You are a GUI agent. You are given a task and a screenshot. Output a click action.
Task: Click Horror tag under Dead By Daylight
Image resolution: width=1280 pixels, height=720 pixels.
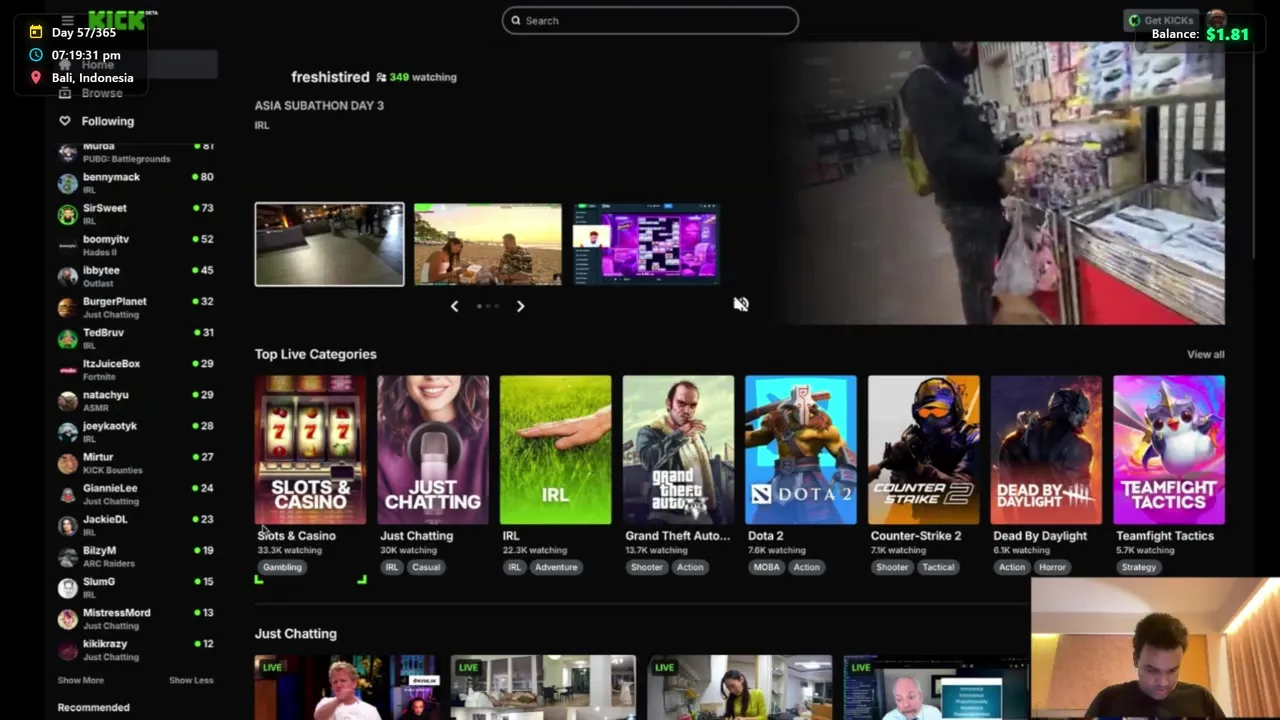click(x=1052, y=567)
